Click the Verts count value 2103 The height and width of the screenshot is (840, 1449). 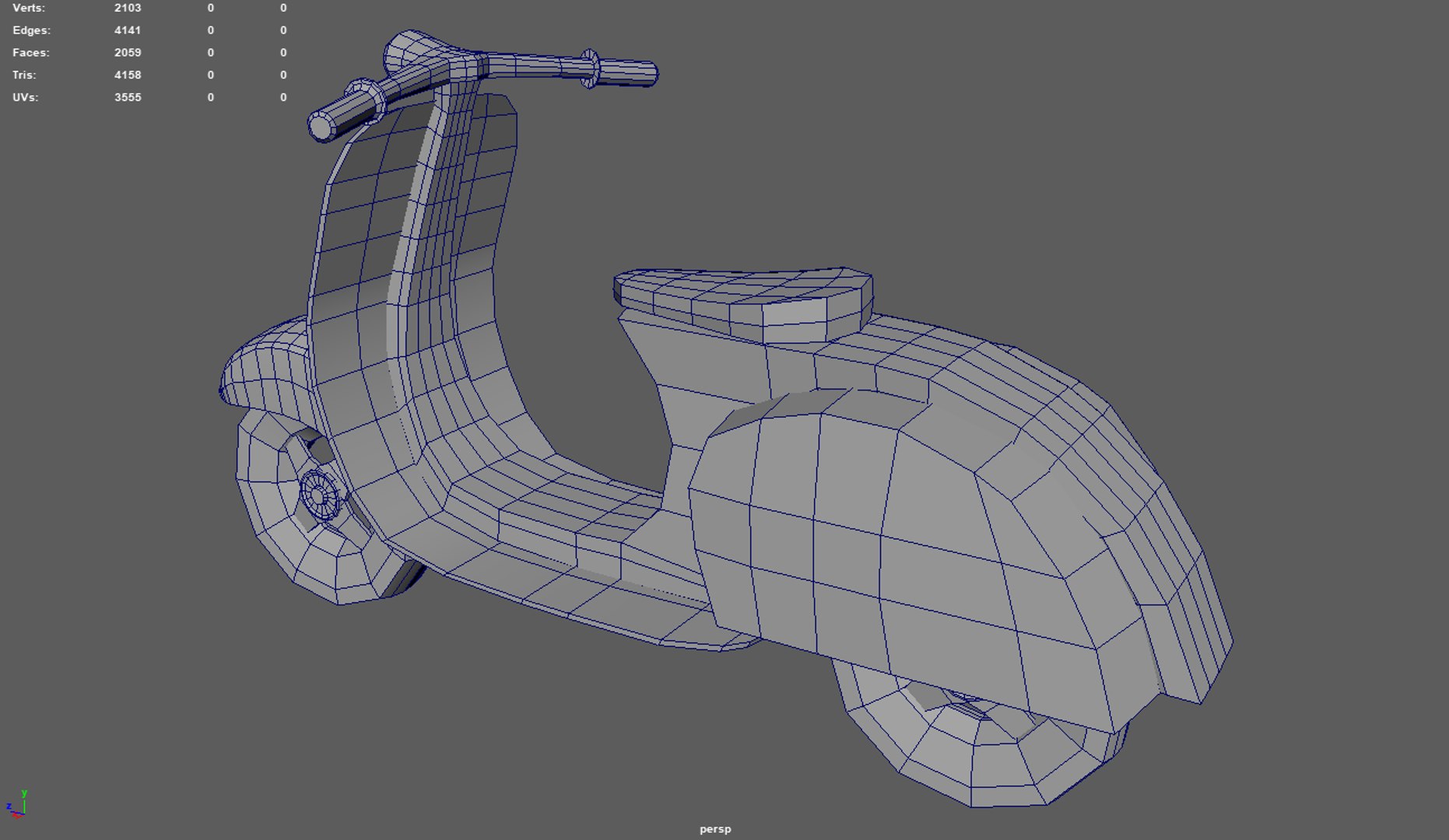point(128,8)
